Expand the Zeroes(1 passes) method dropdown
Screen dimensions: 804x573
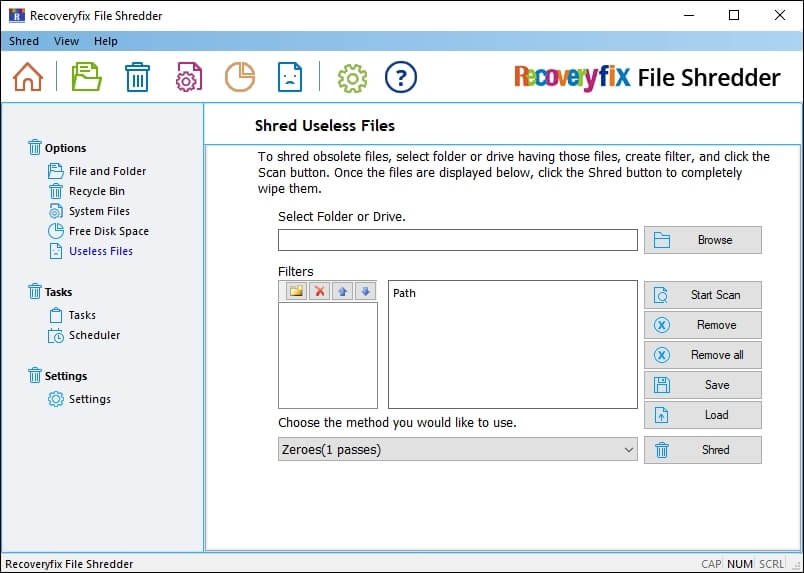457,449
